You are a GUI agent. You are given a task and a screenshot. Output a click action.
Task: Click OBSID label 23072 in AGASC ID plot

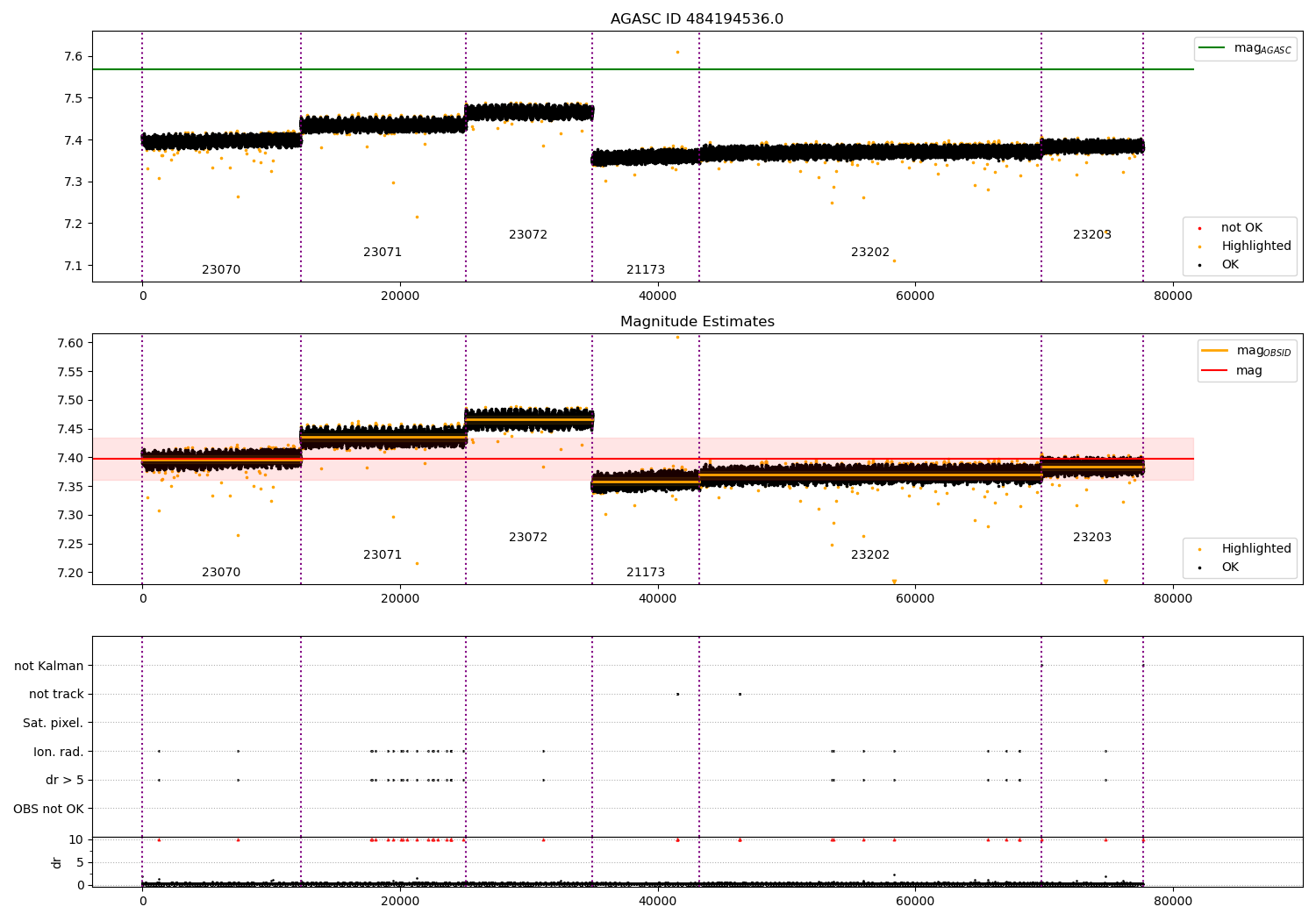click(528, 235)
